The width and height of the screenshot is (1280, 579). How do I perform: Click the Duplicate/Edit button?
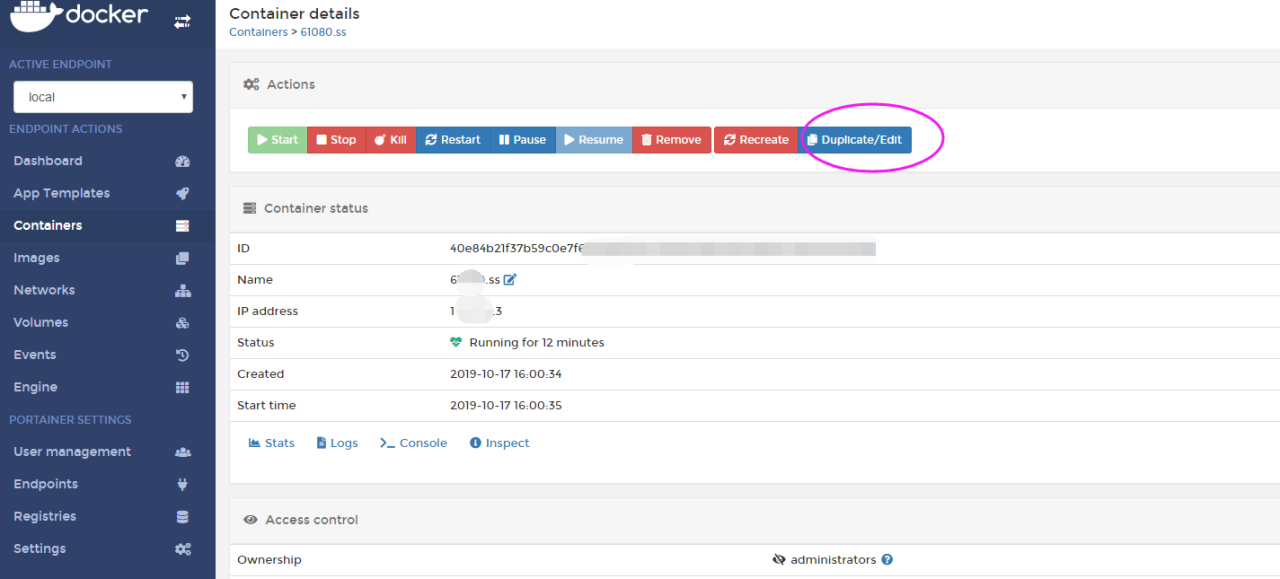tap(855, 140)
